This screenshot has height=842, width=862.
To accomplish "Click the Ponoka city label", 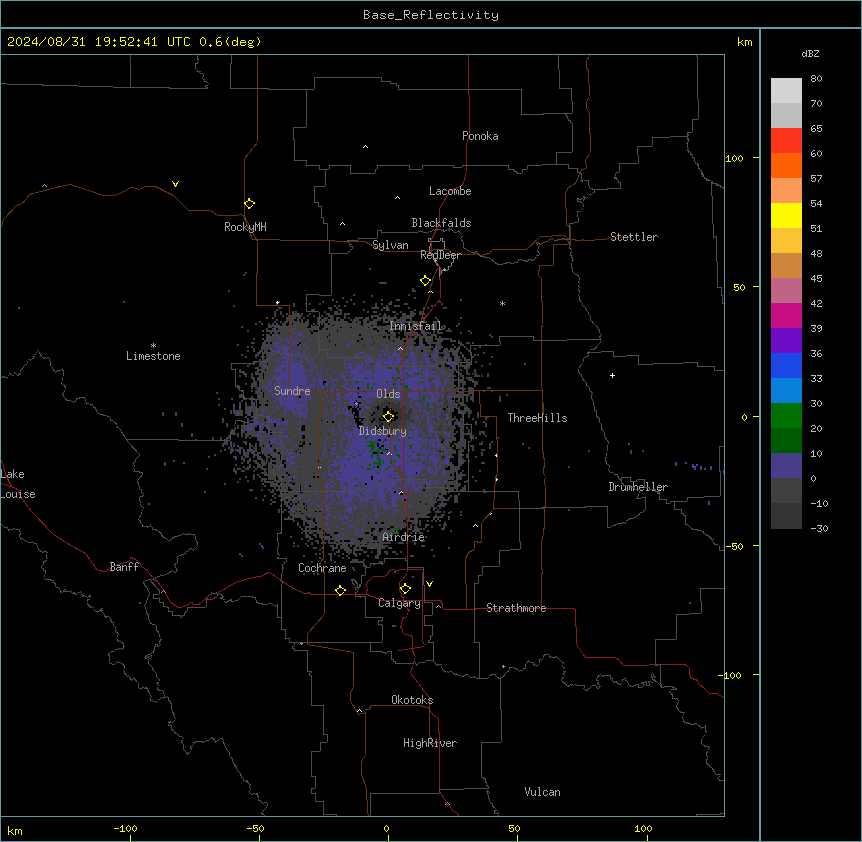I will click(480, 136).
